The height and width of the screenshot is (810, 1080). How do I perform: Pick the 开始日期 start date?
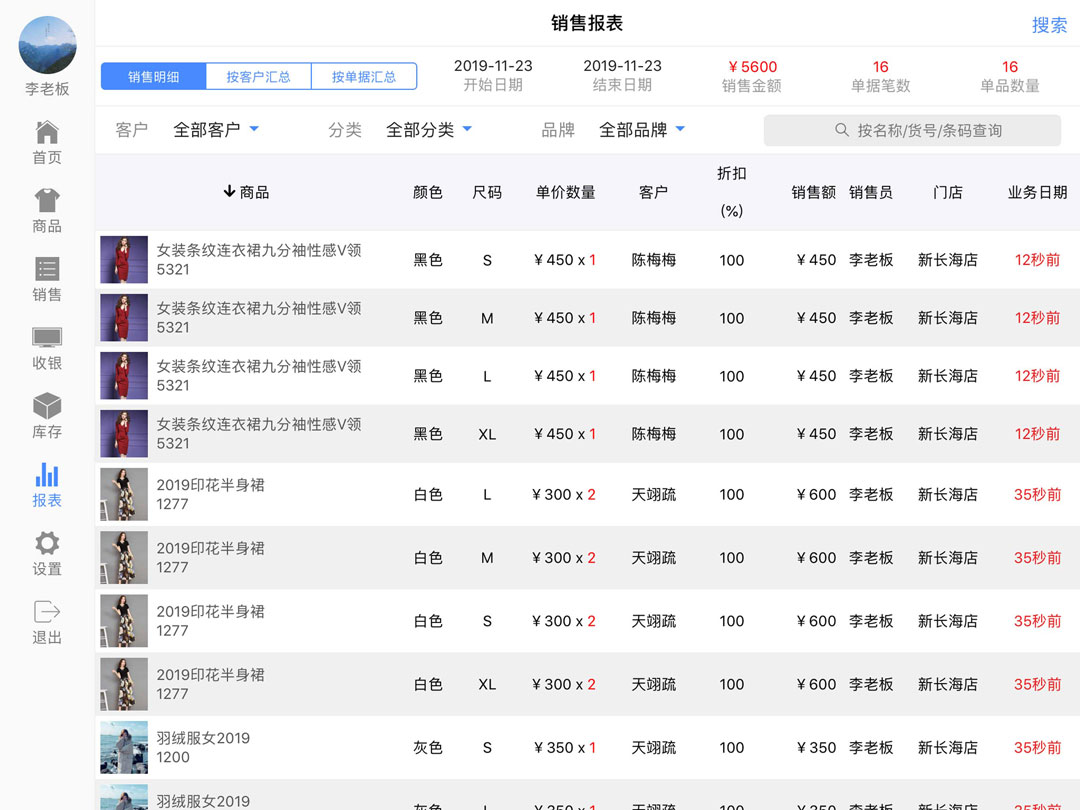tap(493, 75)
